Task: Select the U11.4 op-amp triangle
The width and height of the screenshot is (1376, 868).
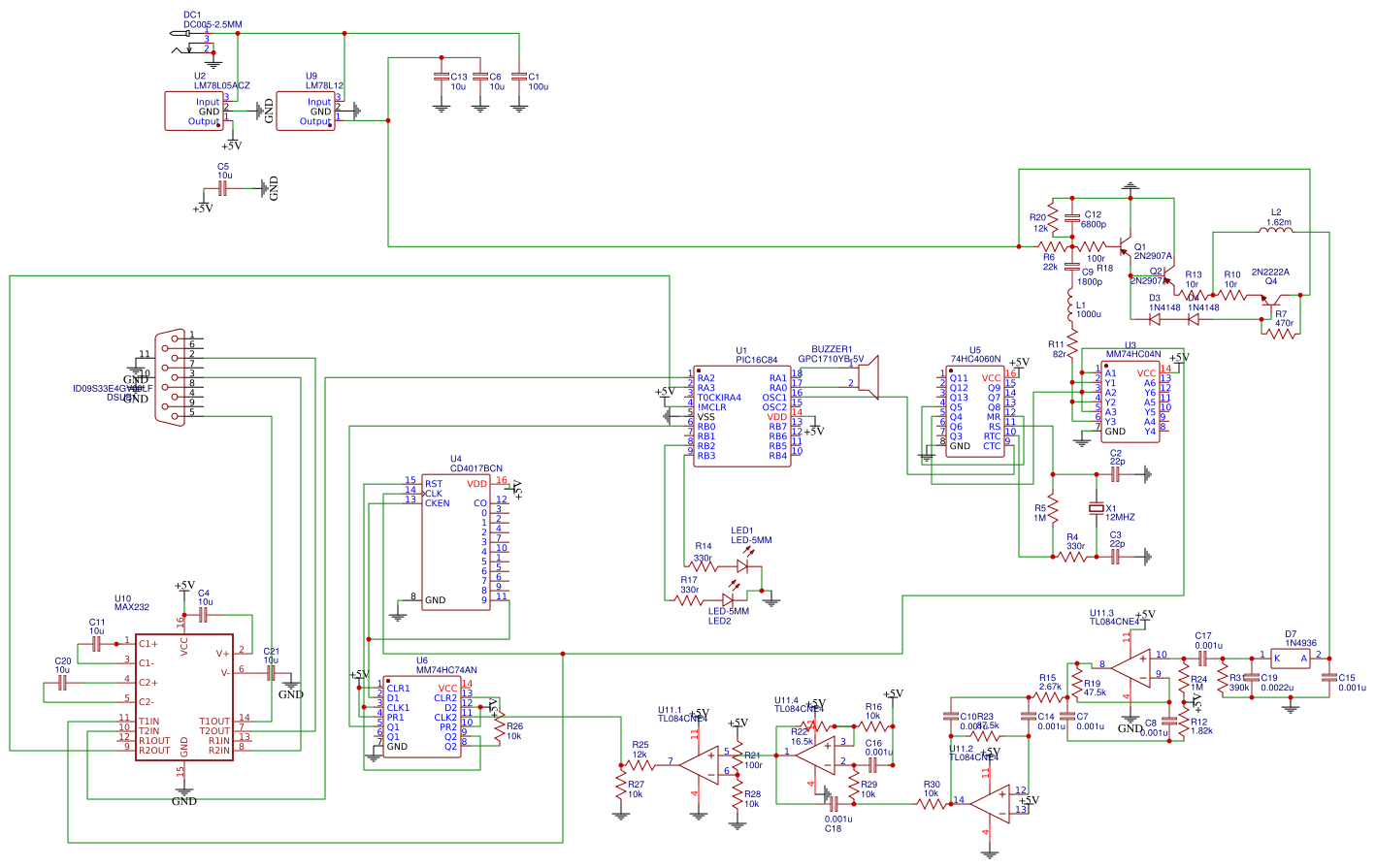Action: point(815,755)
